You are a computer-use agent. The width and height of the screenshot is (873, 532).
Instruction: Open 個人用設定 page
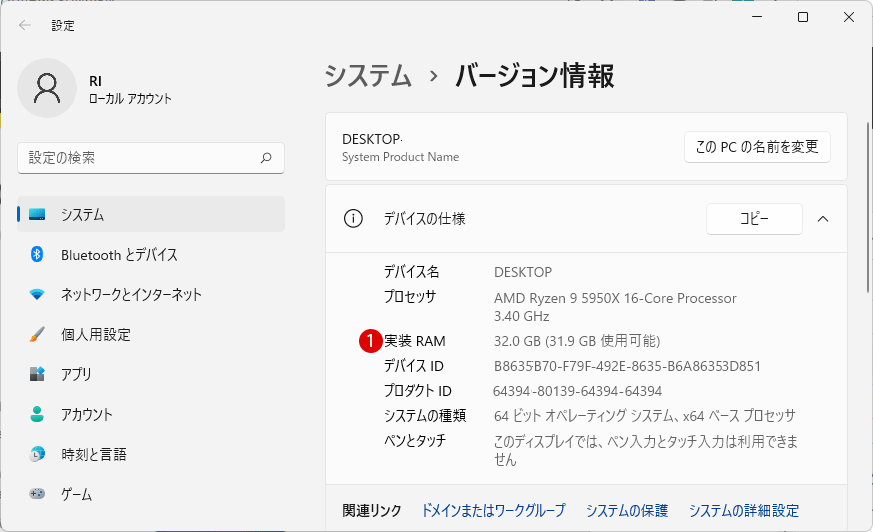point(151,334)
